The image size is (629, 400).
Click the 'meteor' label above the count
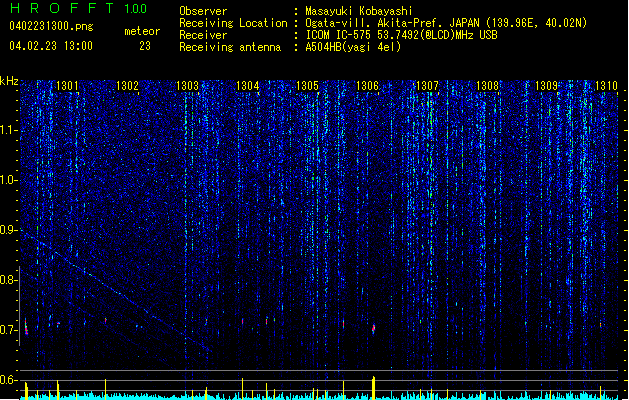[x=142, y=31]
